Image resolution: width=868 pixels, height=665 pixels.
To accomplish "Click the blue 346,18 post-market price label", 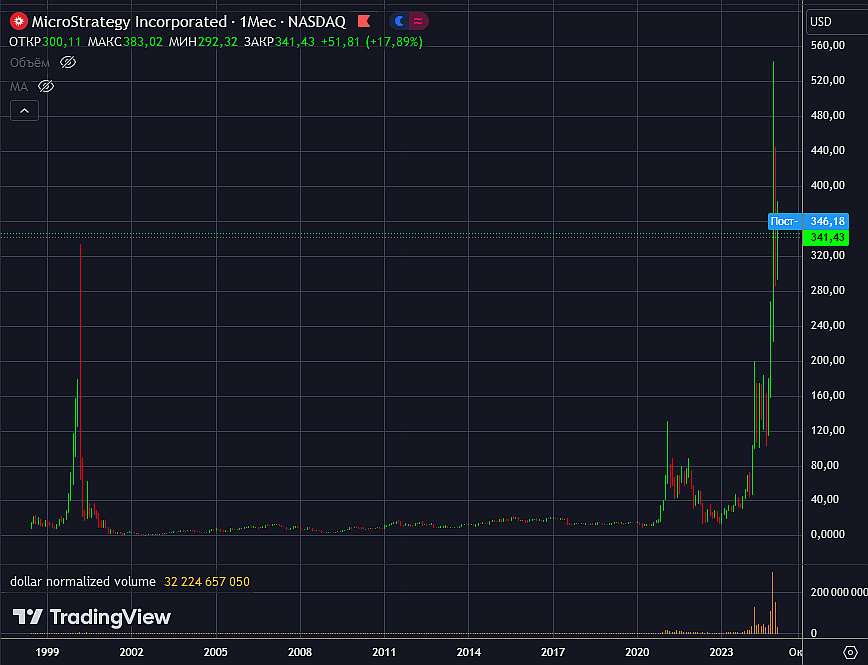I will [x=827, y=221].
